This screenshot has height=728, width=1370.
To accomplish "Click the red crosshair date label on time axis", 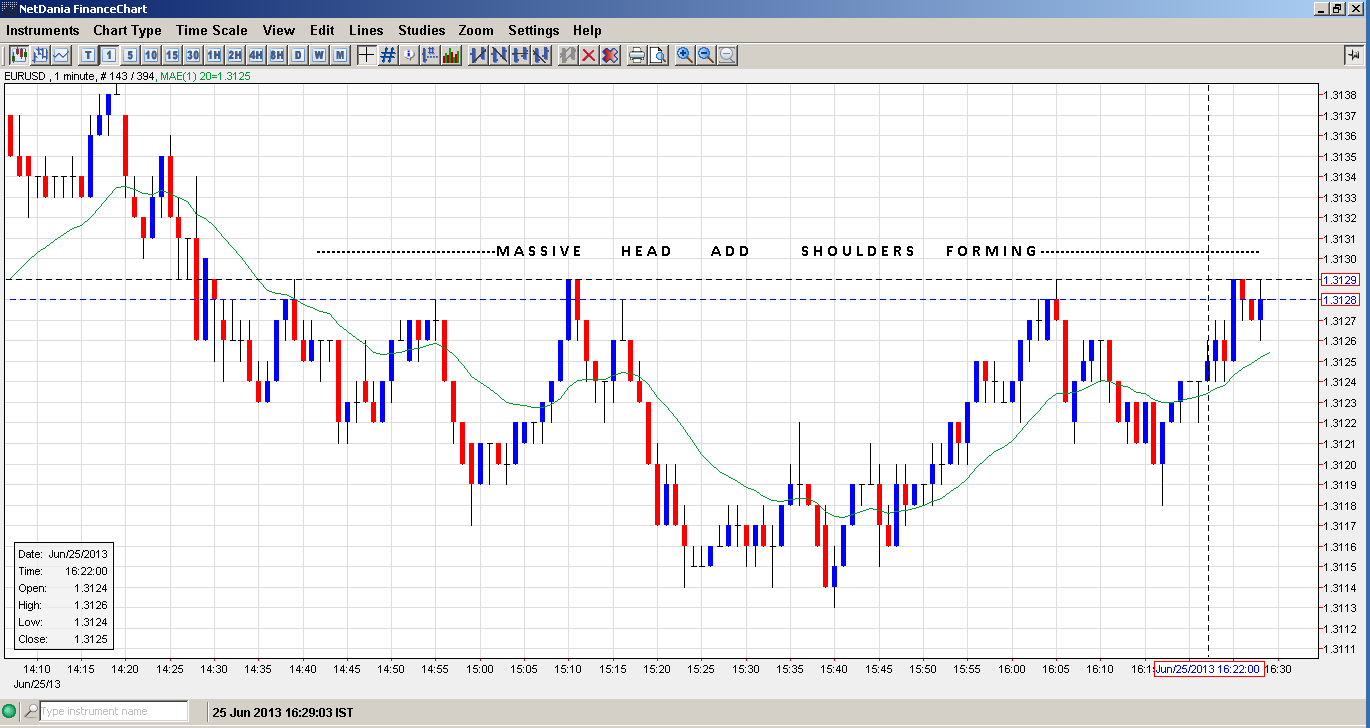I will (1209, 669).
